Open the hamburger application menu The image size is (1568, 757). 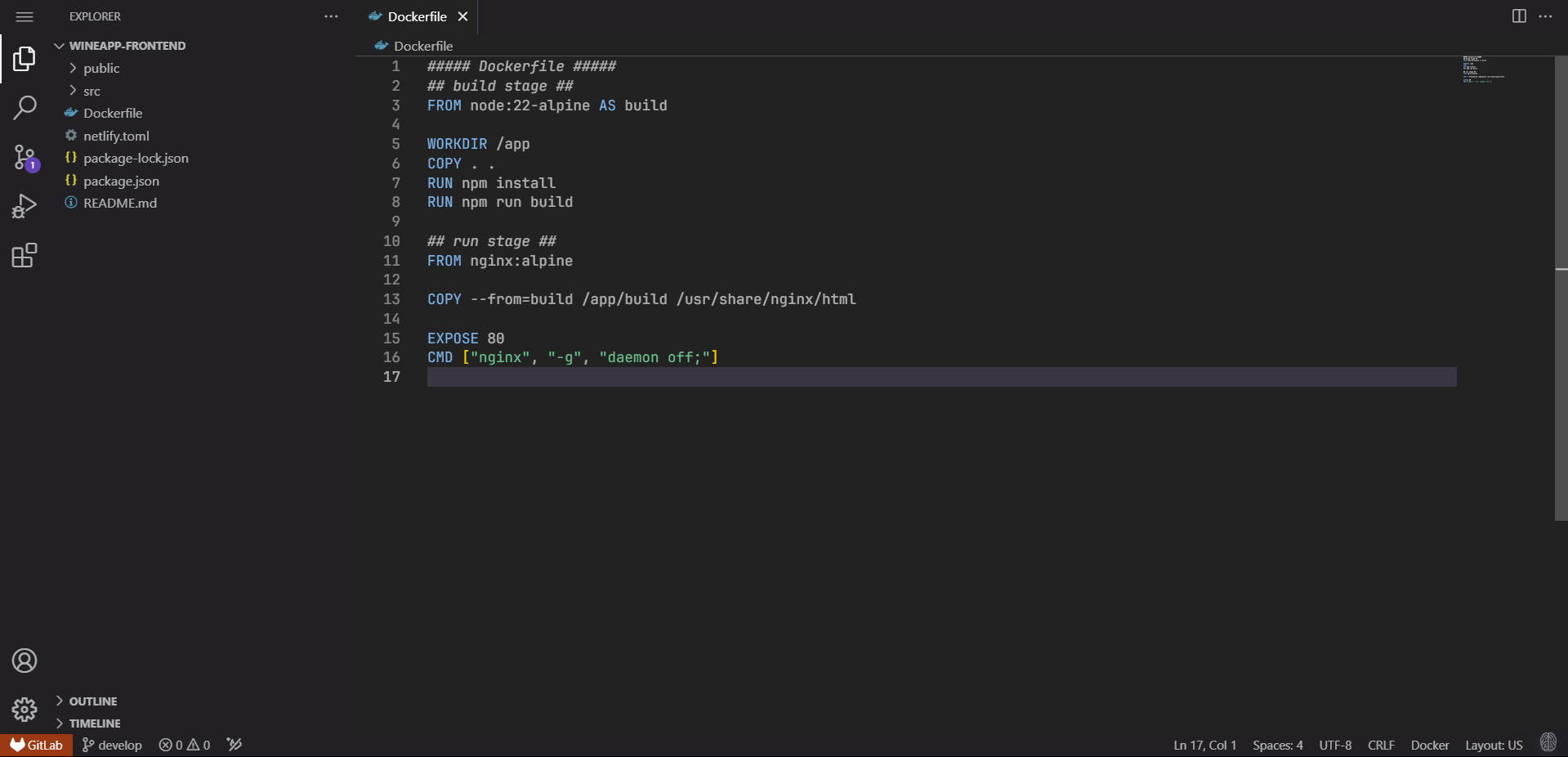tap(25, 16)
